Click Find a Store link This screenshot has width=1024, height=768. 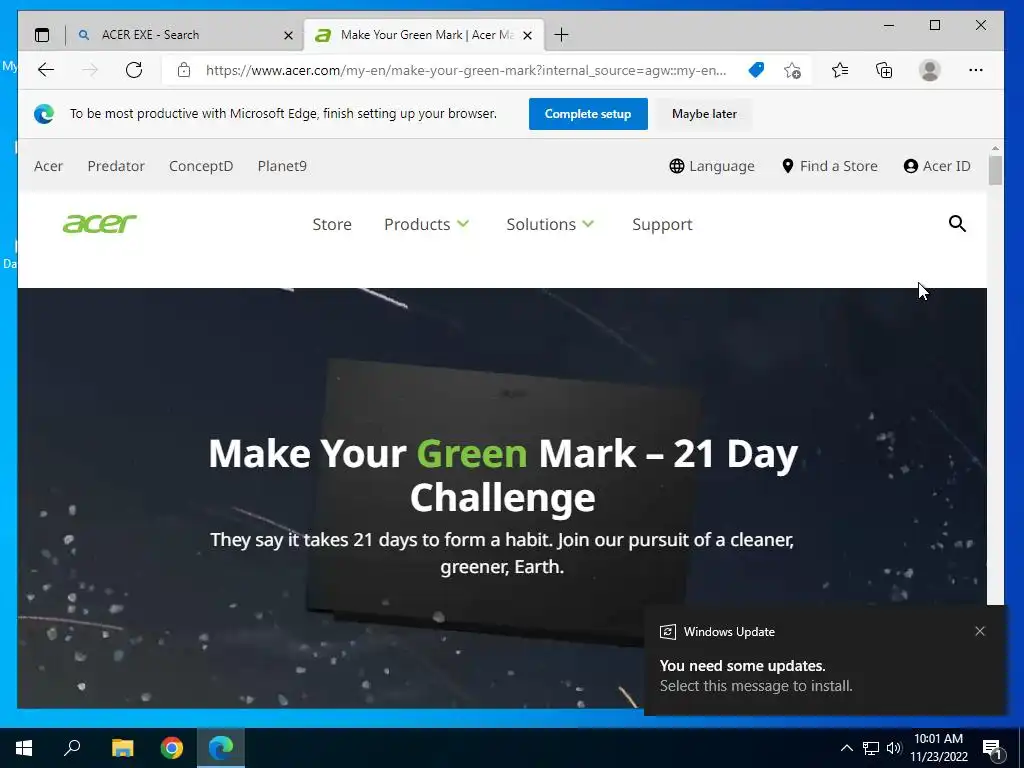(x=829, y=166)
